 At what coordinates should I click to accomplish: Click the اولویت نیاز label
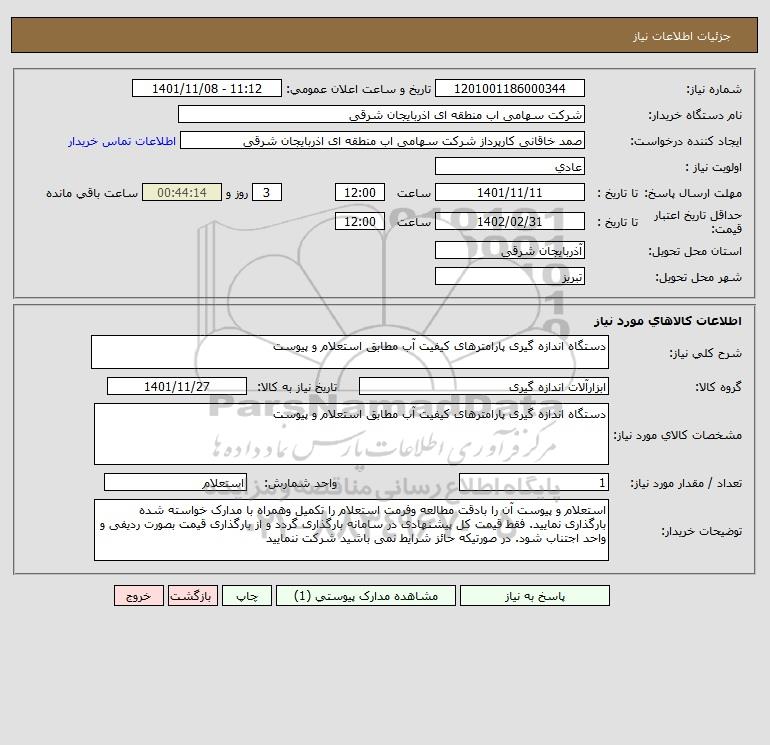coord(714,167)
